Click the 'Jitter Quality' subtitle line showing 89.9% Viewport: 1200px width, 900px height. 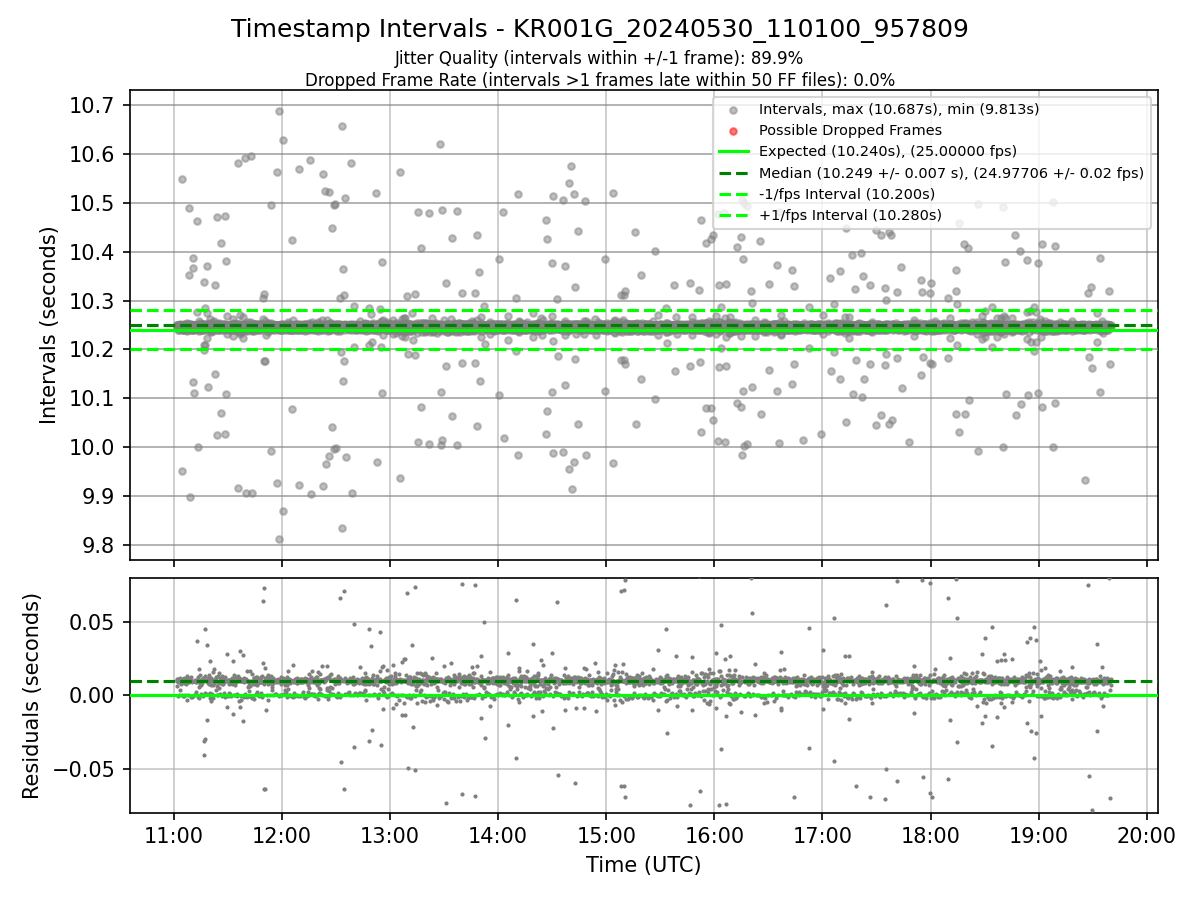(599, 58)
